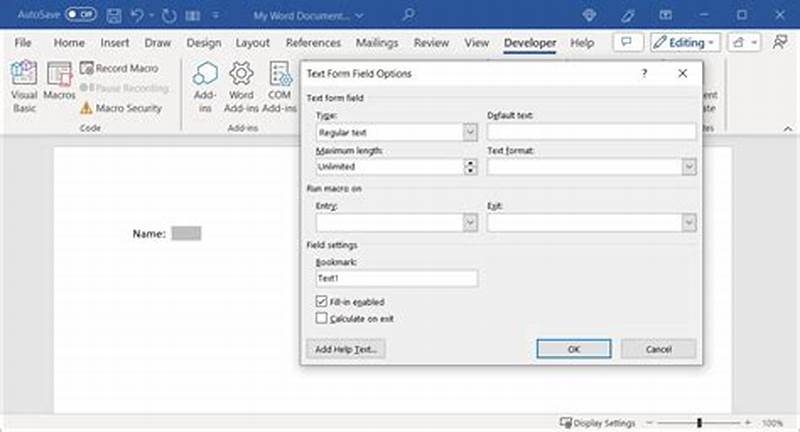The height and width of the screenshot is (432, 800).
Task: Open the File tab
Action: pyautogui.click(x=23, y=43)
